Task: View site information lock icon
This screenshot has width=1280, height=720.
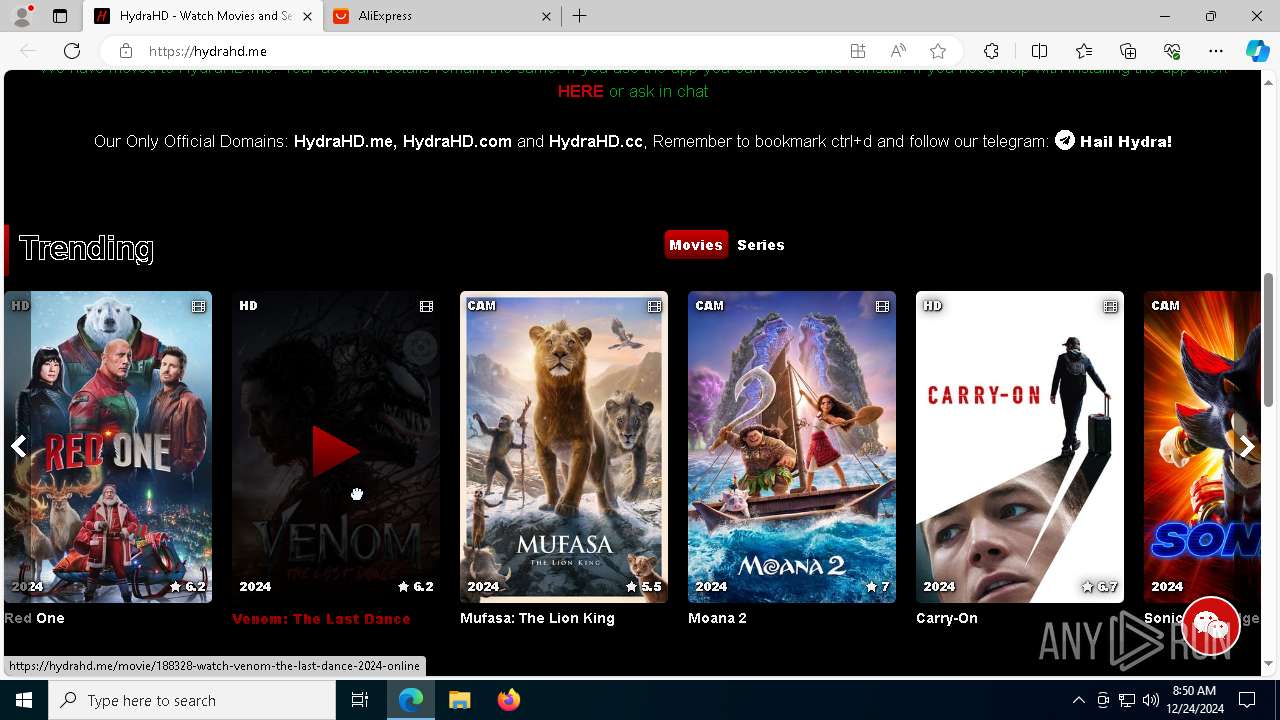Action: point(125,51)
